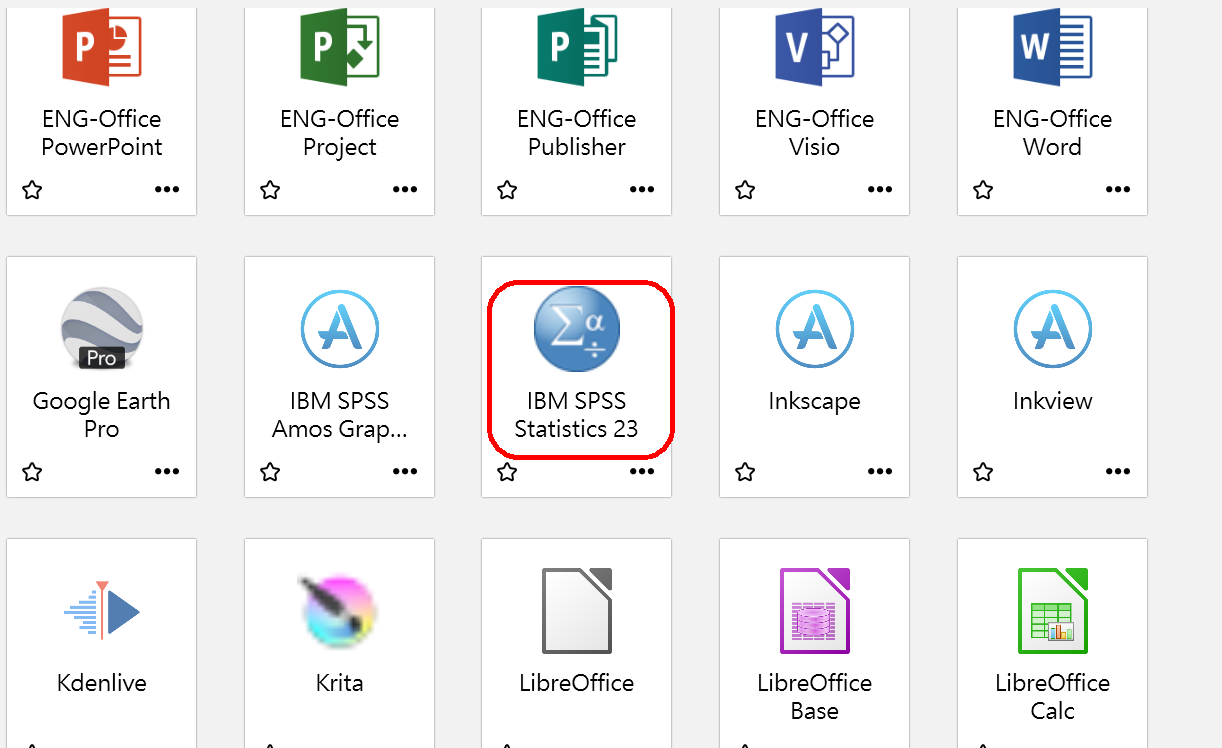
Task: Open IBM SPSS Statistics 23 icon
Action: (x=576, y=329)
